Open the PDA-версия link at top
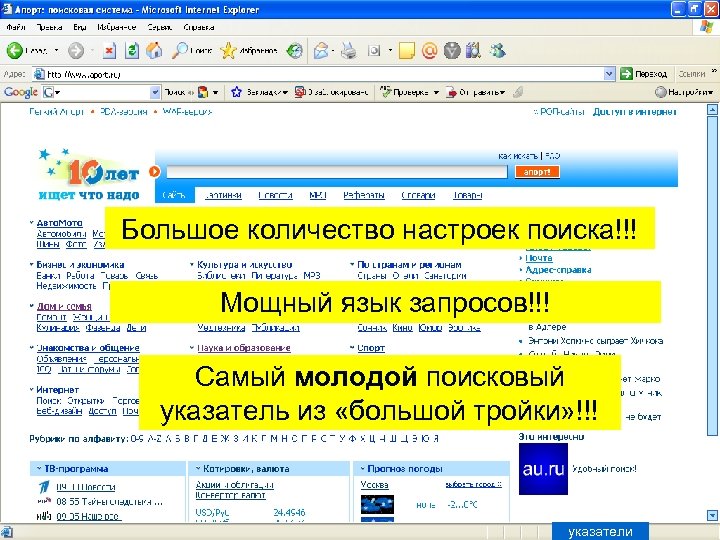This screenshot has height=540, width=720. click(x=124, y=112)
